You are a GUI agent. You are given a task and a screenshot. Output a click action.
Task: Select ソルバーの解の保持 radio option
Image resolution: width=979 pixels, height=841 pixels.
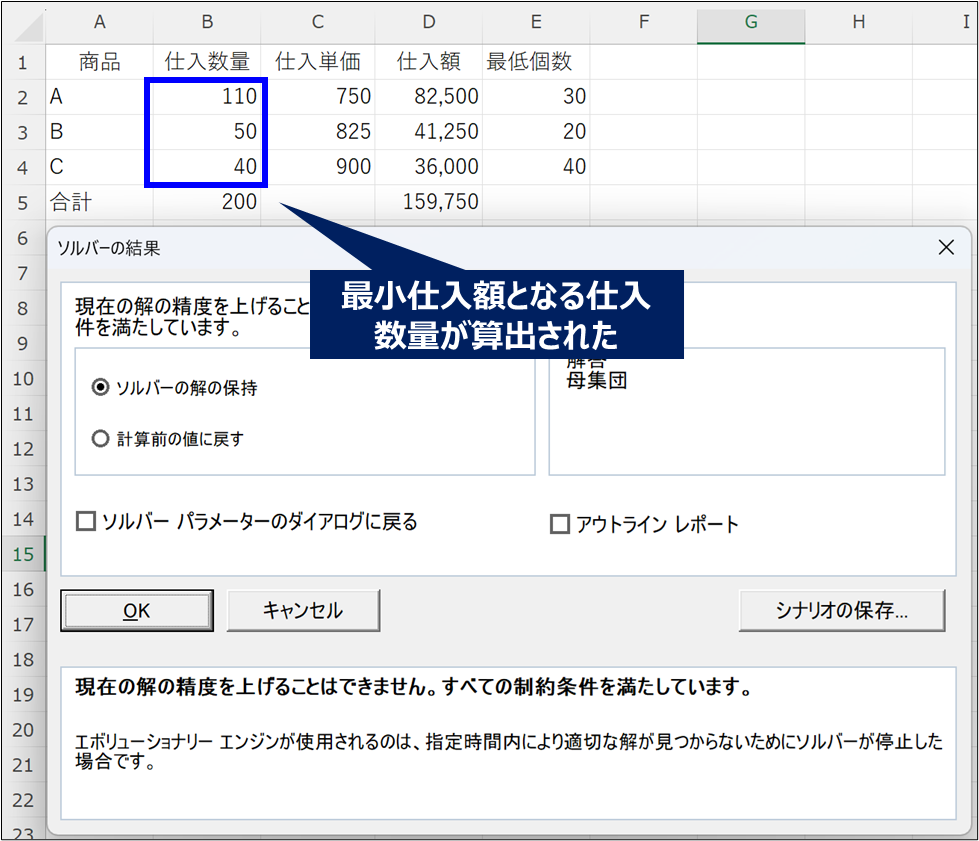point(100,388)
